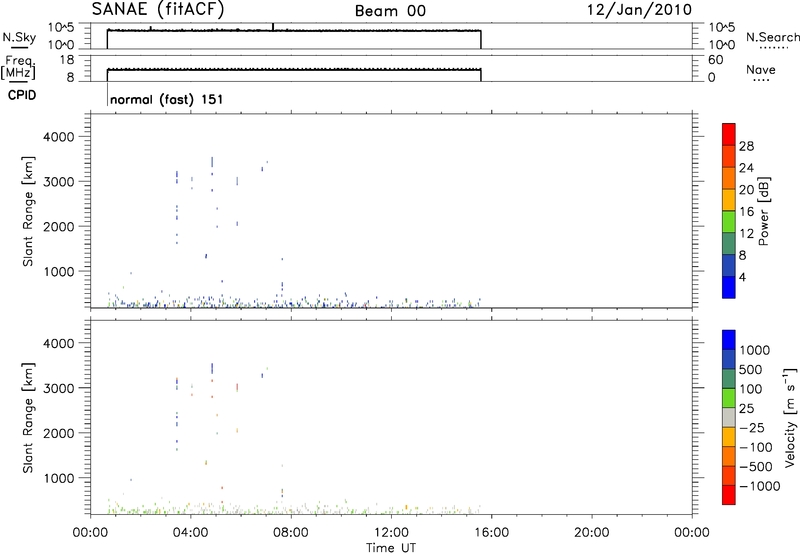Click the Velocity [m s-1] colorbar title
Viewport: 800px width, 554px height.
(x=790, y=418)
